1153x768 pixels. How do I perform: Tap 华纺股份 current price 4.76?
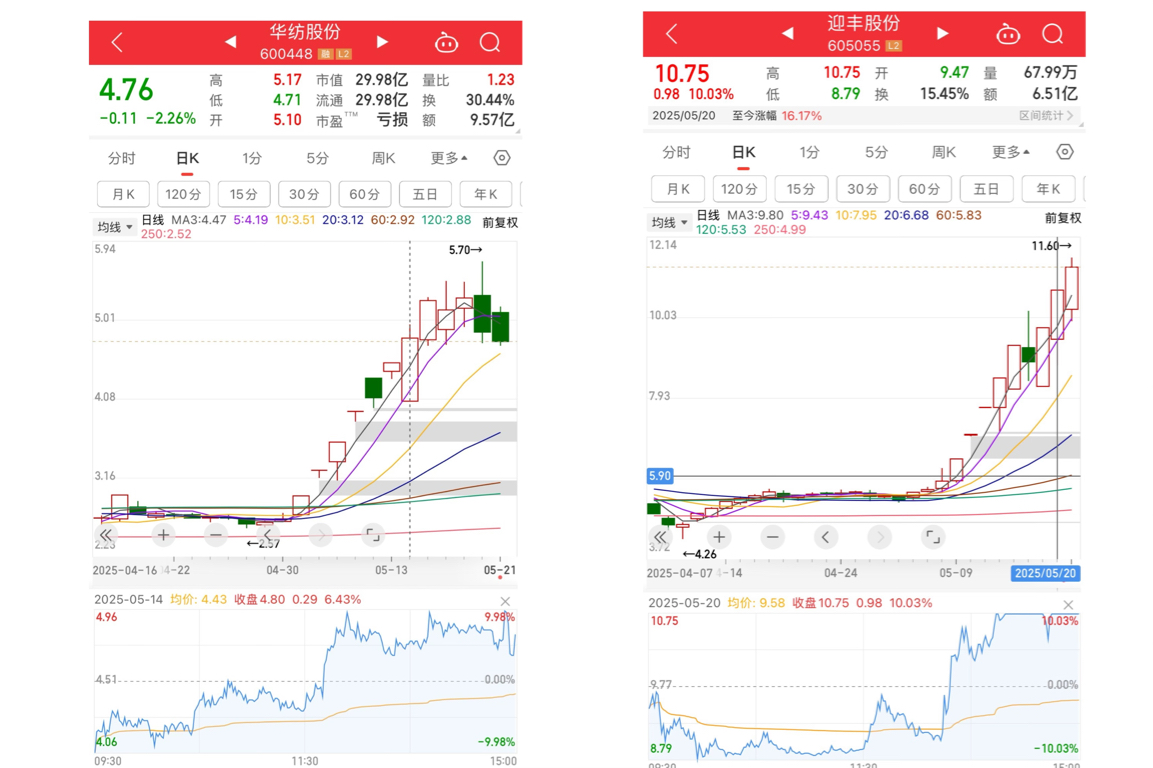click(x=126, y=90)
